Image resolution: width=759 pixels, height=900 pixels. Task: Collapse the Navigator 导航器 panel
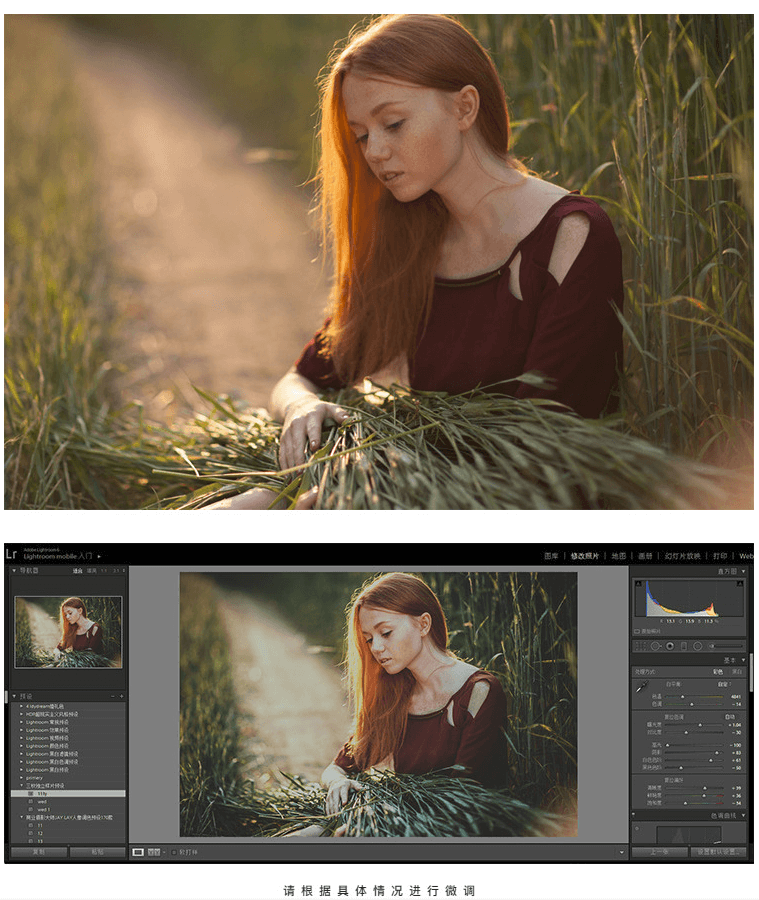tap(14, 571)
